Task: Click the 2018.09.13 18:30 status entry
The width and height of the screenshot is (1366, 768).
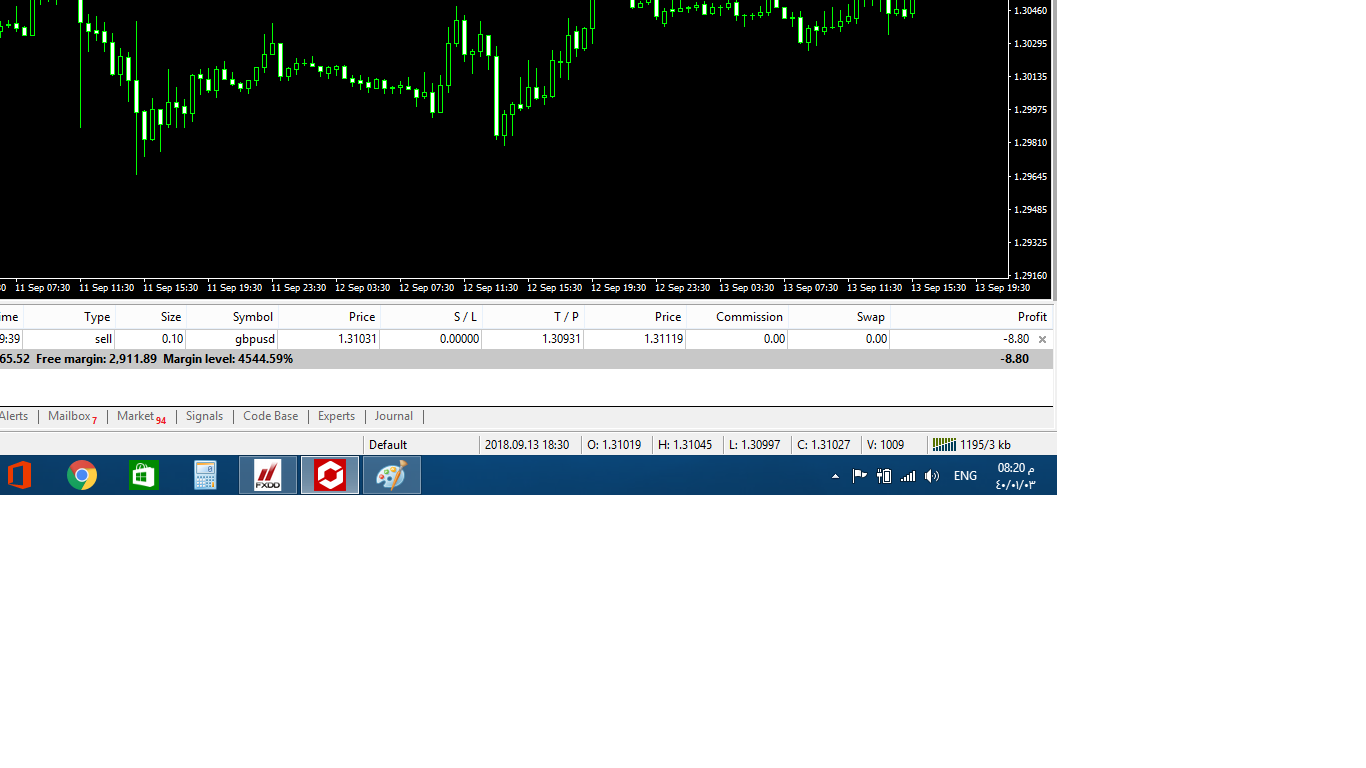Action: pyautogui.click(x=527, y=445)
